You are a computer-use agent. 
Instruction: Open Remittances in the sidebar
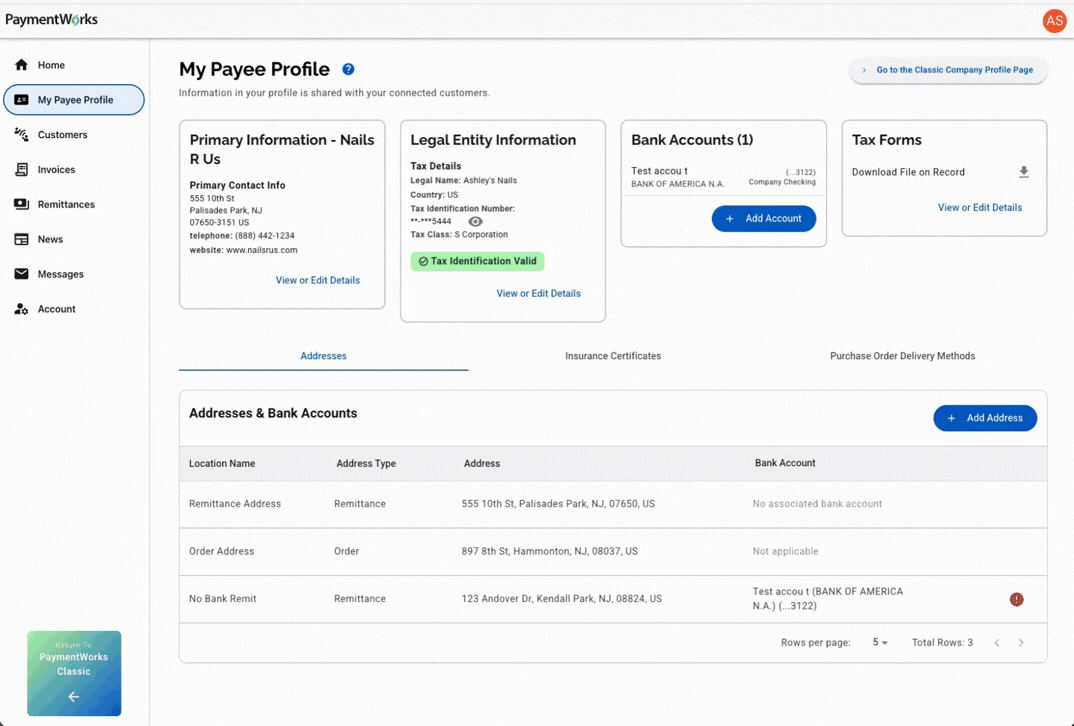point(74,205)
